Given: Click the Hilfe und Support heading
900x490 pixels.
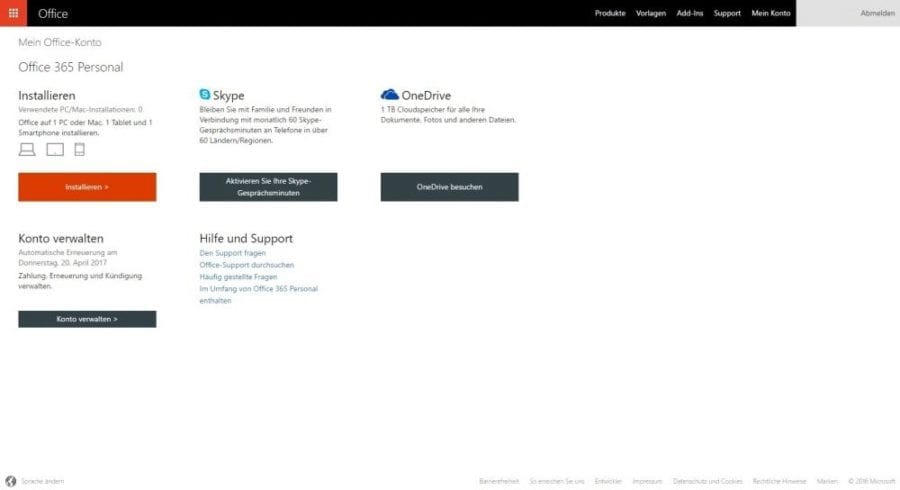Looking at the screenshot, I should (246, 238).
